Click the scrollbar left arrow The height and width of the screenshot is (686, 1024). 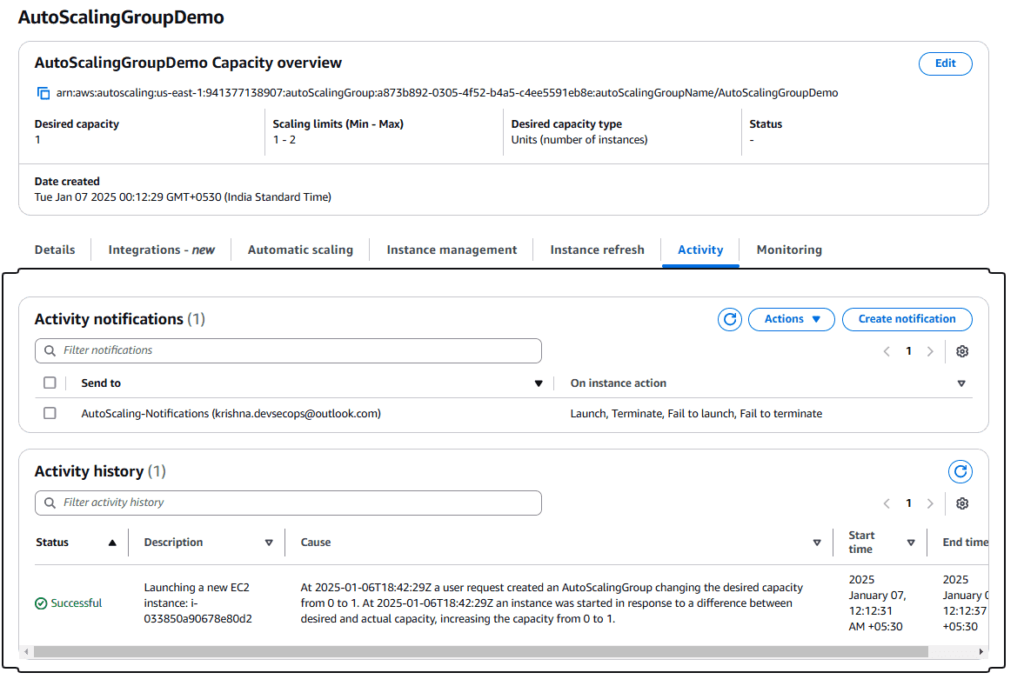pyautogui.click(x=25, y=652)
